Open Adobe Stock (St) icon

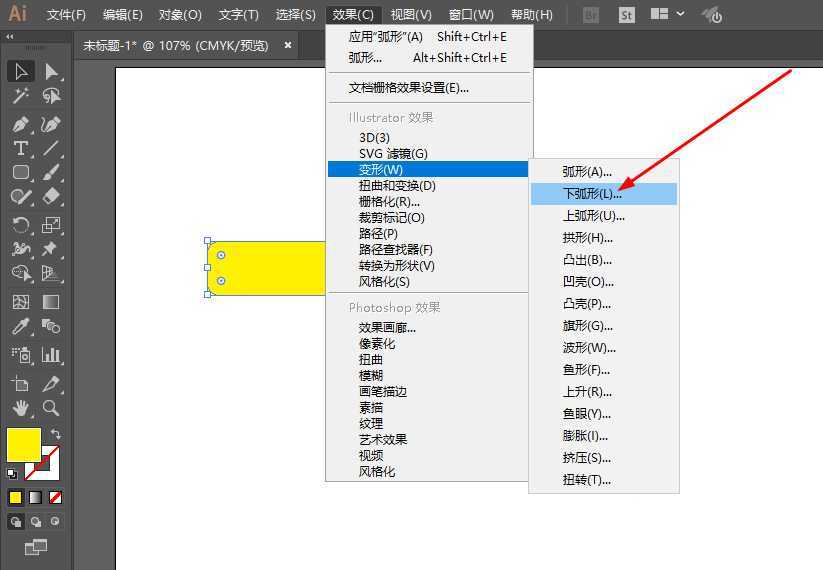[x=626, y=15]
